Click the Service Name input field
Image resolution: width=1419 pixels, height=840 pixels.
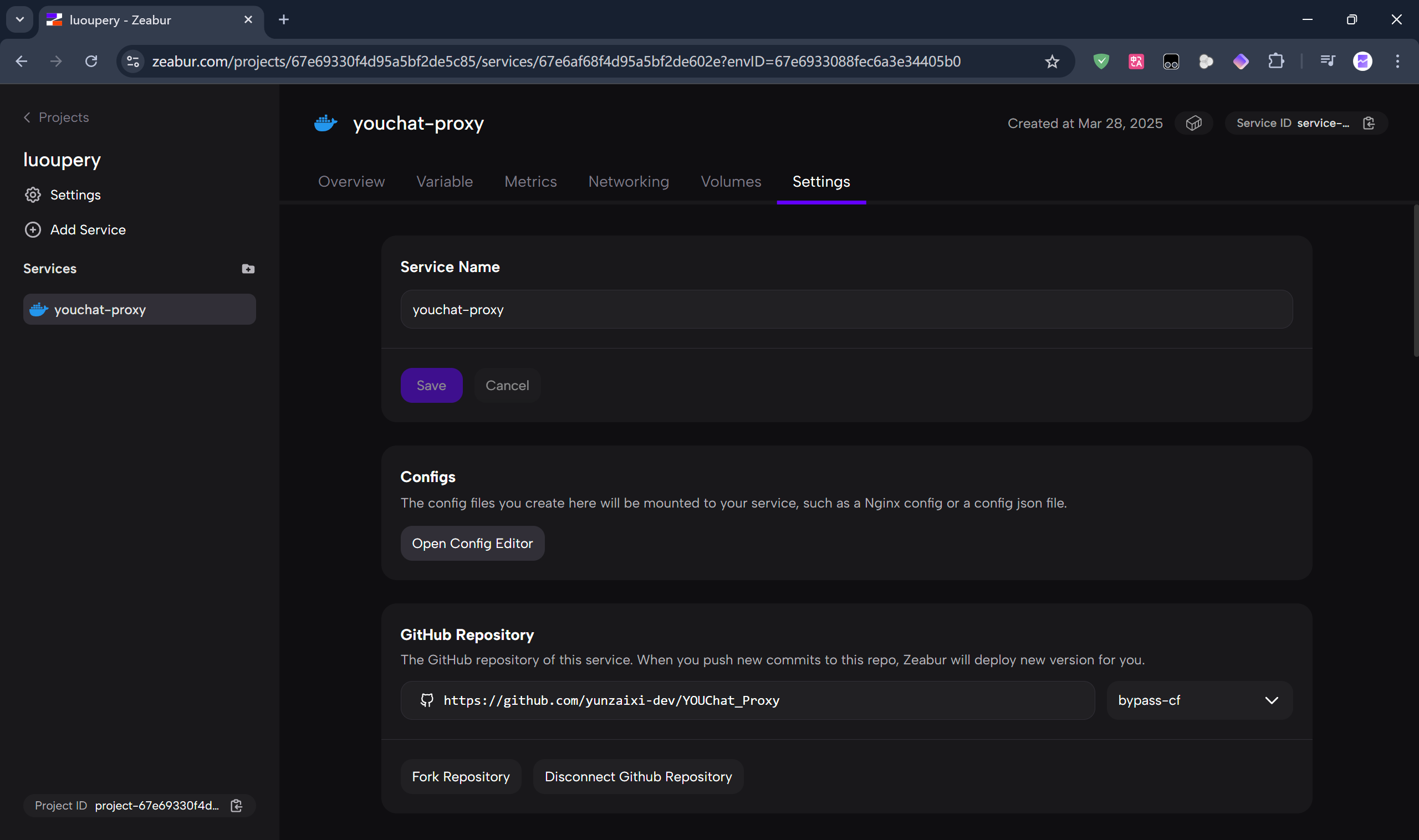(846, 310)
